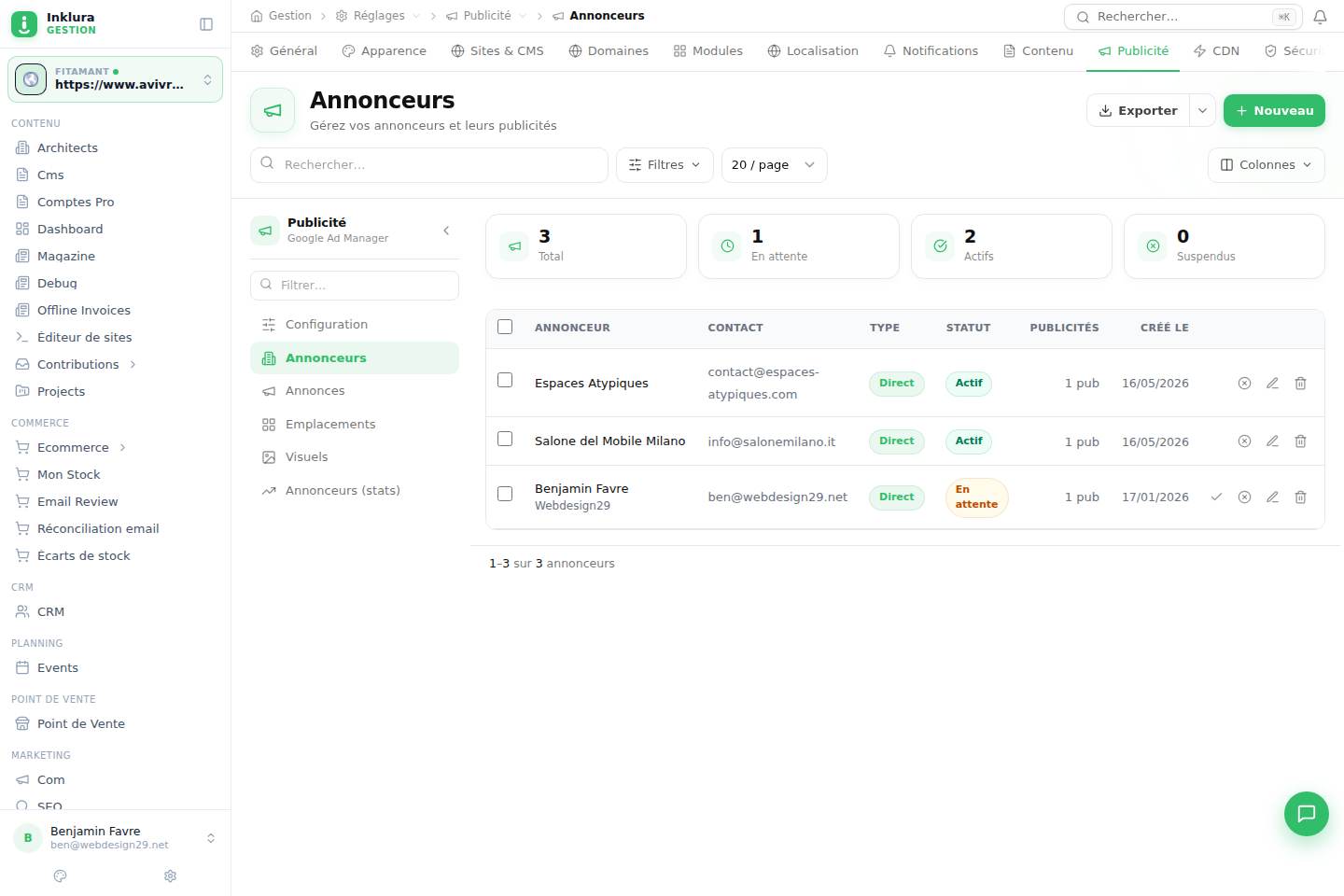The height and width of the screenshot is (896, 1344).
Task: Suspend Salone del Mobile Milano with circle-x icon
Action: point(1244,441)
